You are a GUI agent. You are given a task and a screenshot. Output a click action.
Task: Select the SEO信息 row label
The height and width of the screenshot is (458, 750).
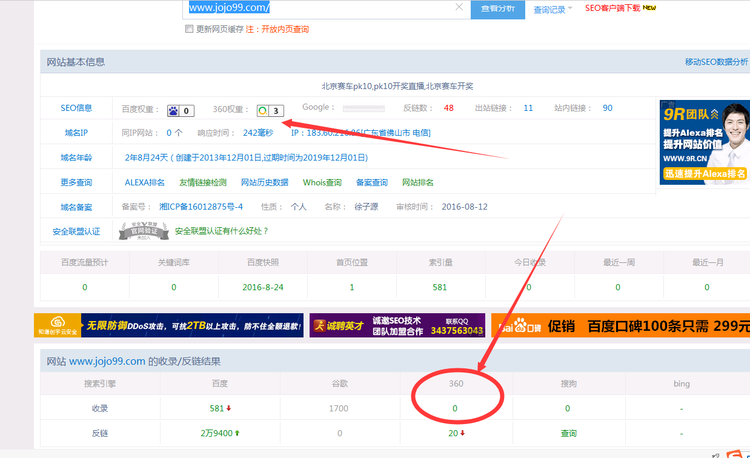[x=76, y=108]
